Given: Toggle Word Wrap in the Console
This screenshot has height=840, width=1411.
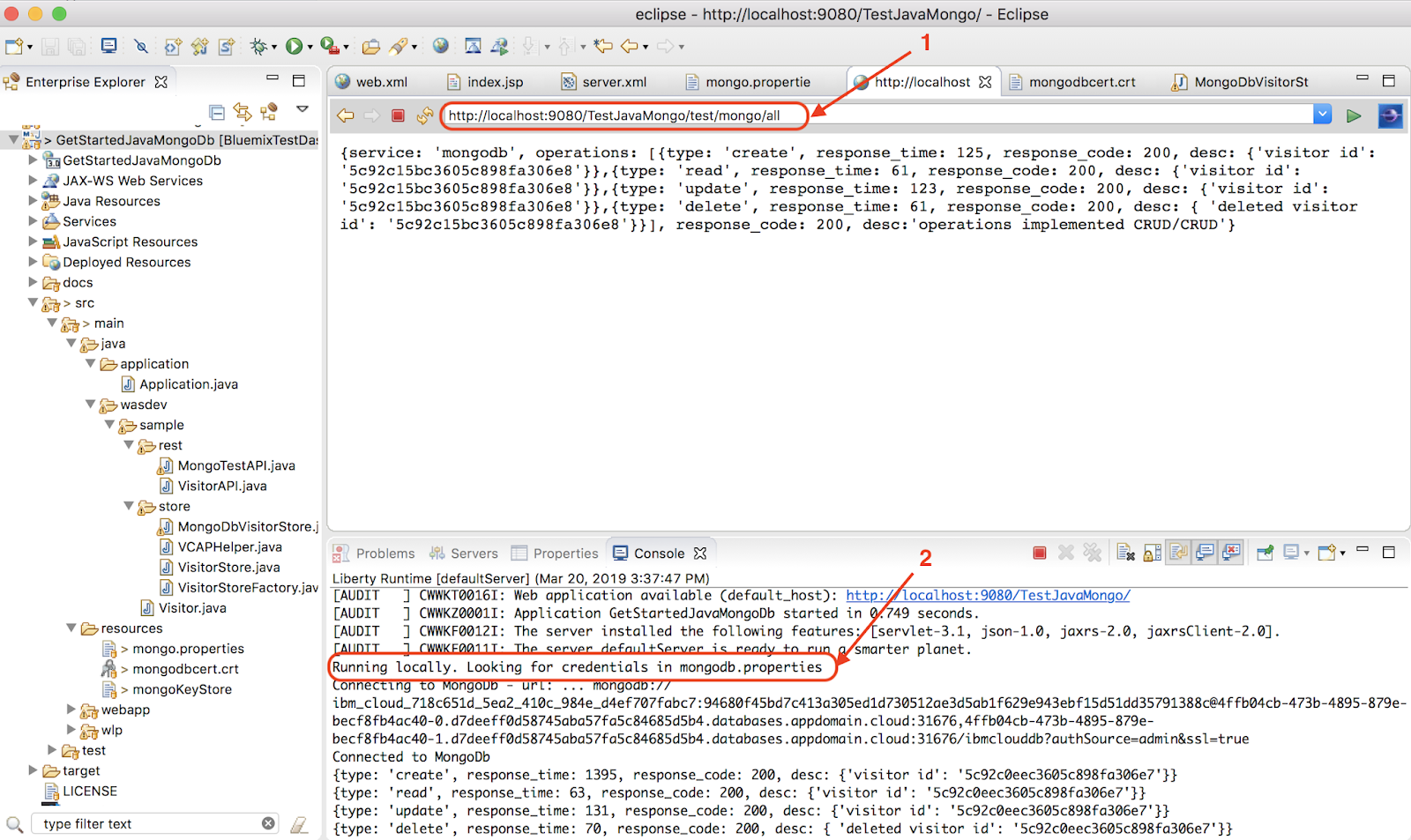Looking at the screenshot, I should click(x=1178, y=553).
